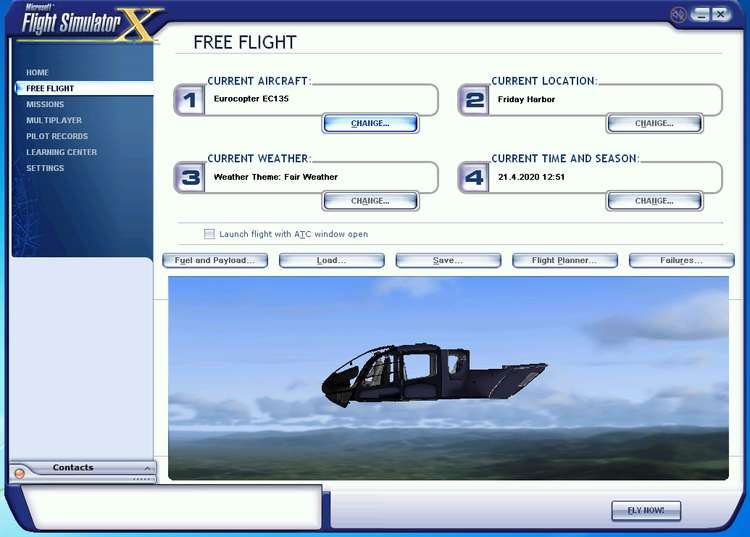This screenshot has height=537, width=750.
Task: Enable Launch flight with ATC window open
Action: click(x=209, y=234)
